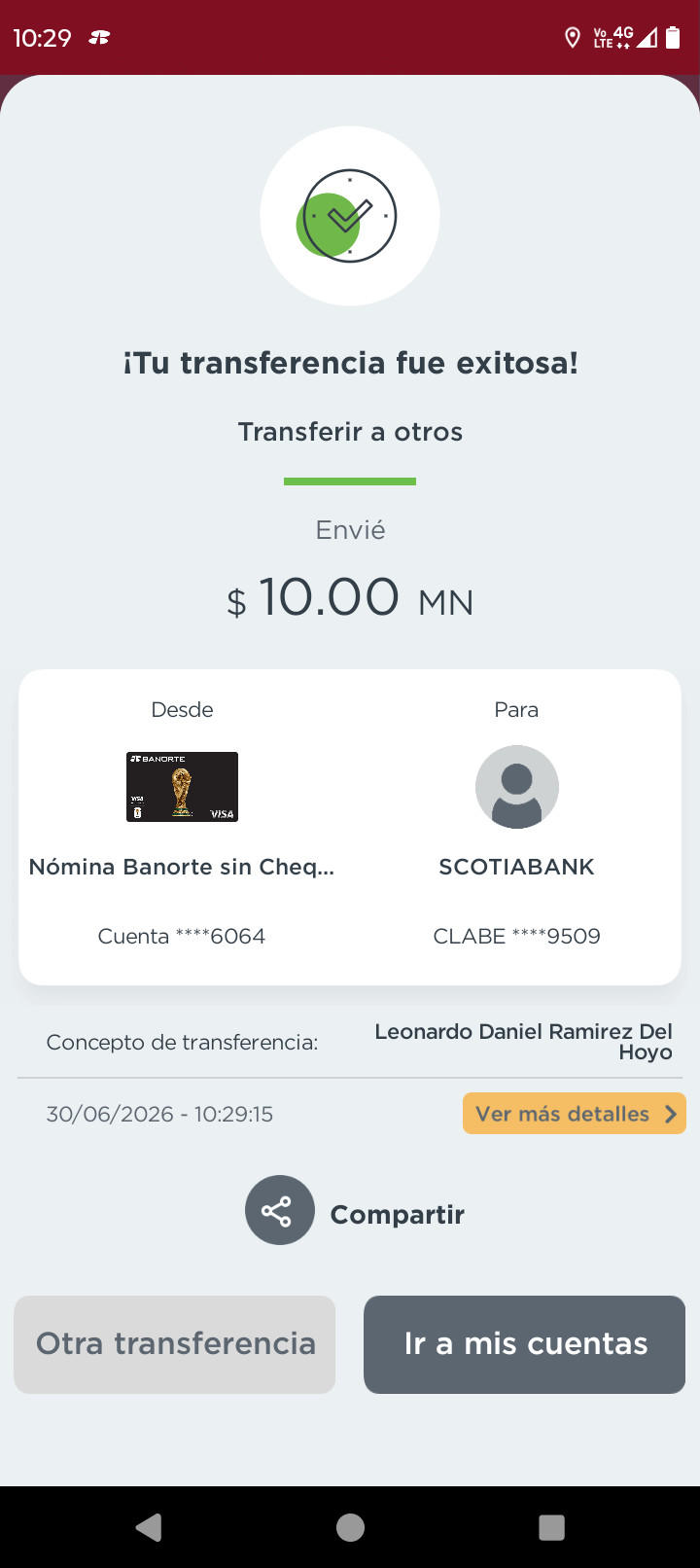Tap the green checkmark success icon
Screen dimensions: 700x1568
click(349, 216)
